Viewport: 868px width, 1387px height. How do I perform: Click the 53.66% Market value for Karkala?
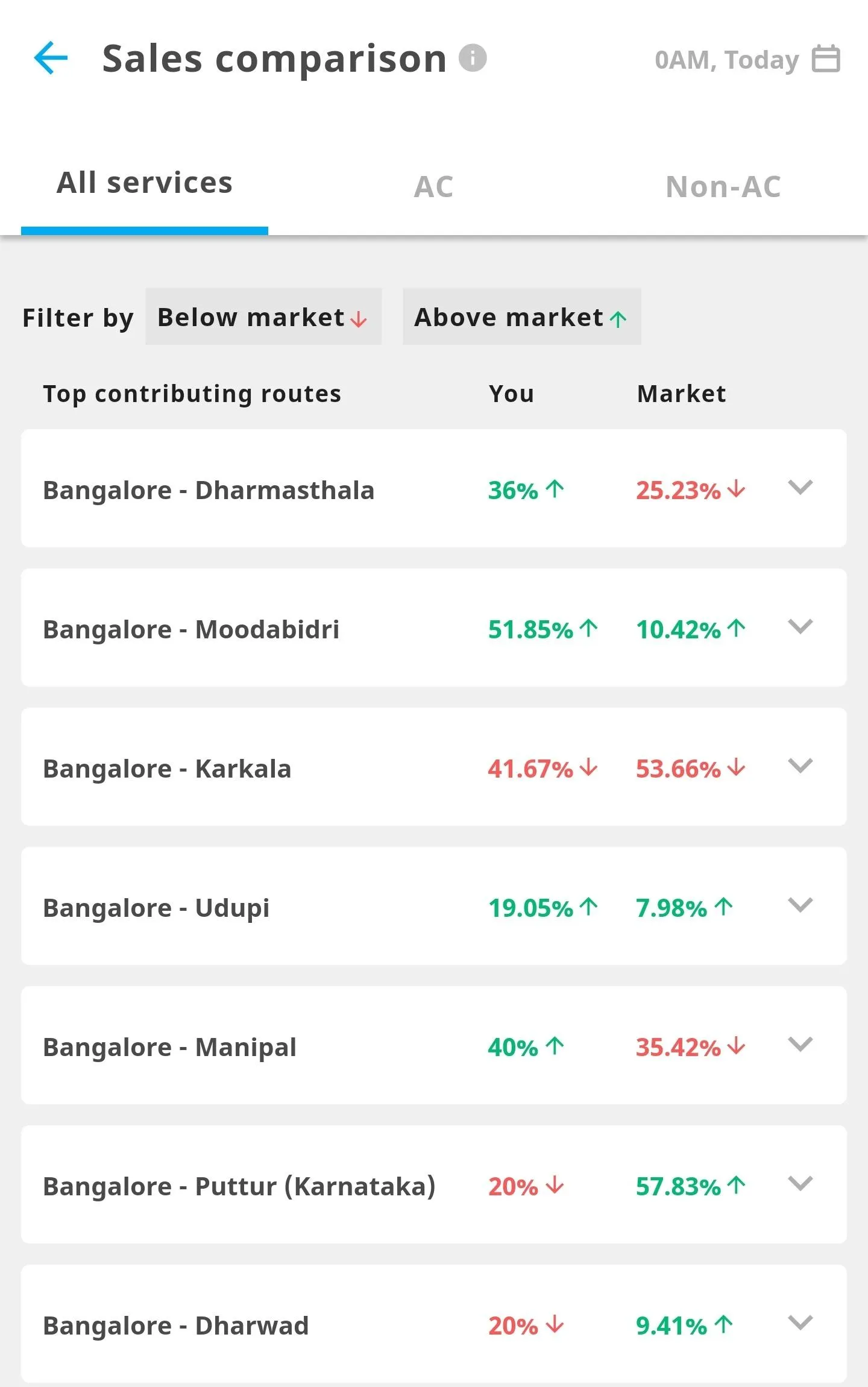click(x=679, y=769)
